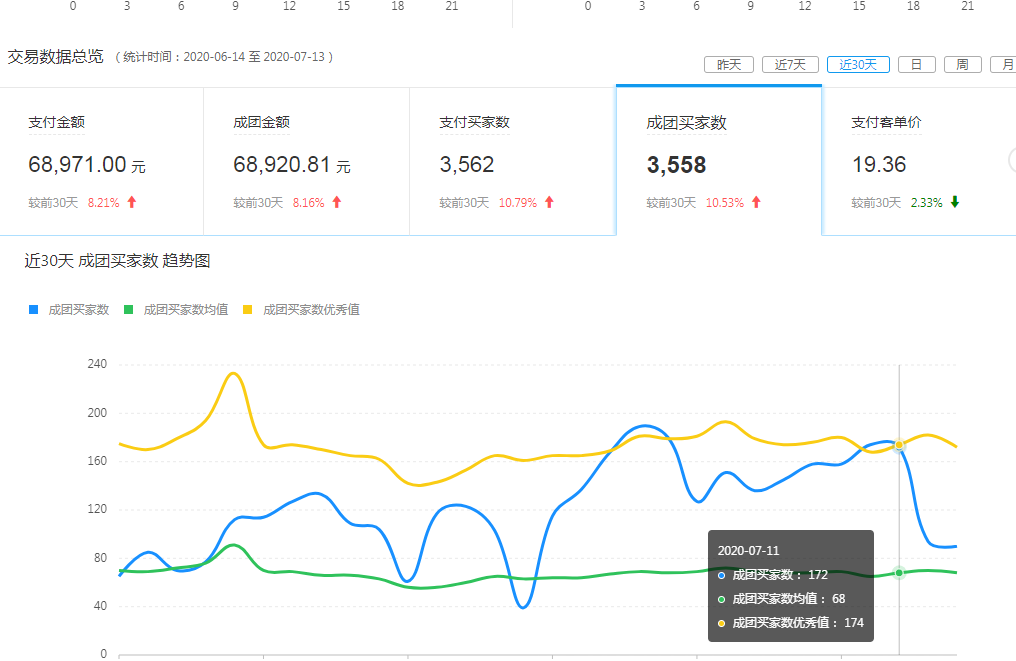
Task: Switch to 周 granularity button
Action: (962, 65)
